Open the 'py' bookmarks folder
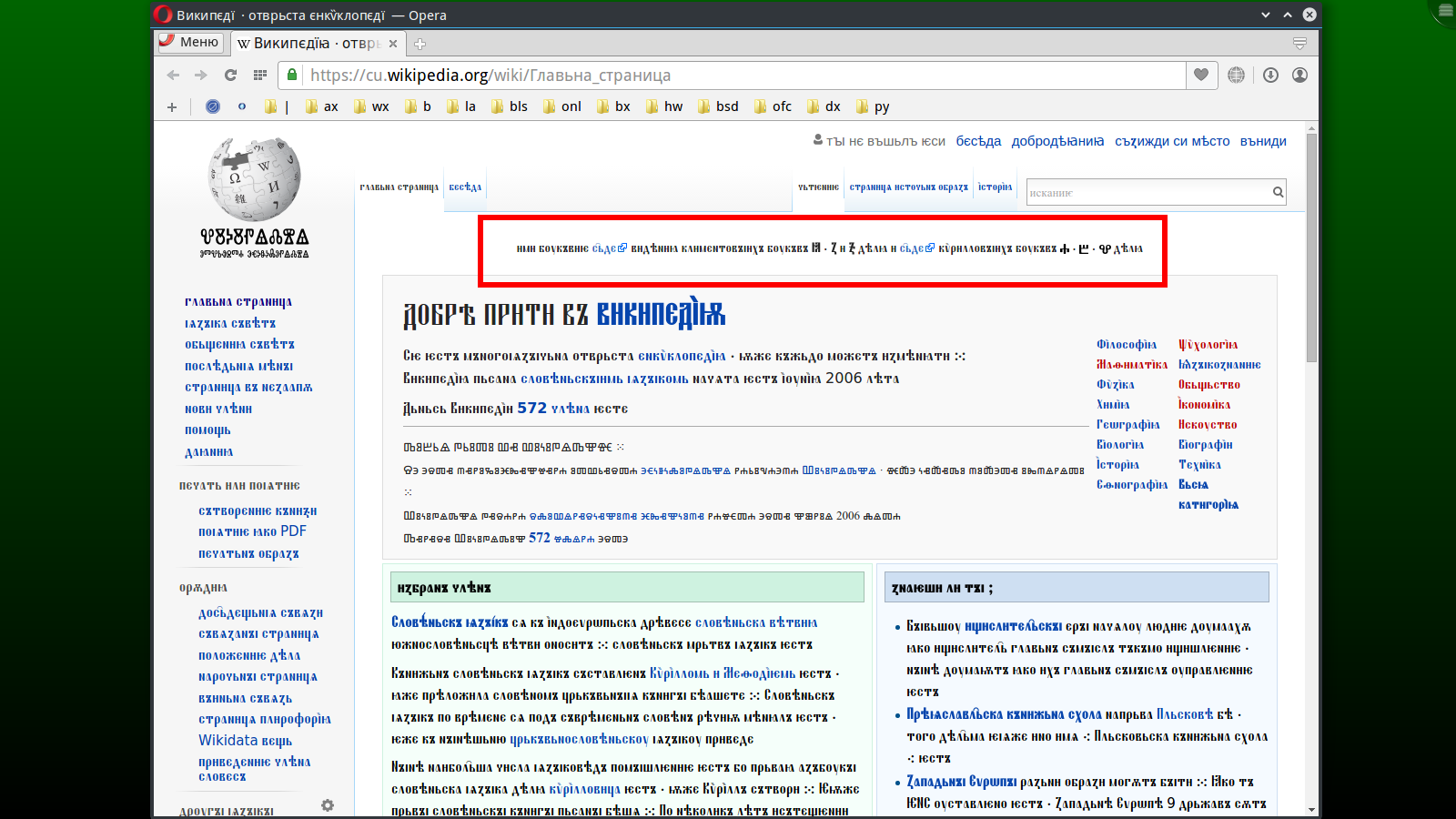Image resolution: width=1456 pixels, height=819 pixels. [873, 106]
